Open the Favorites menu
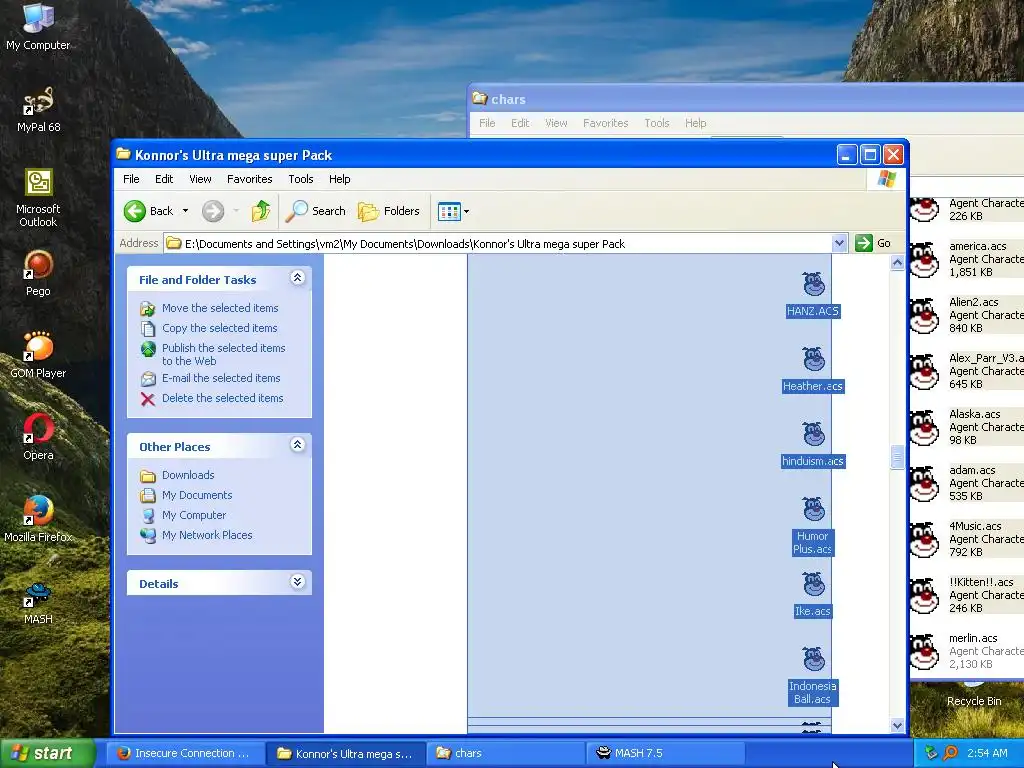 (x=249, y=179)
